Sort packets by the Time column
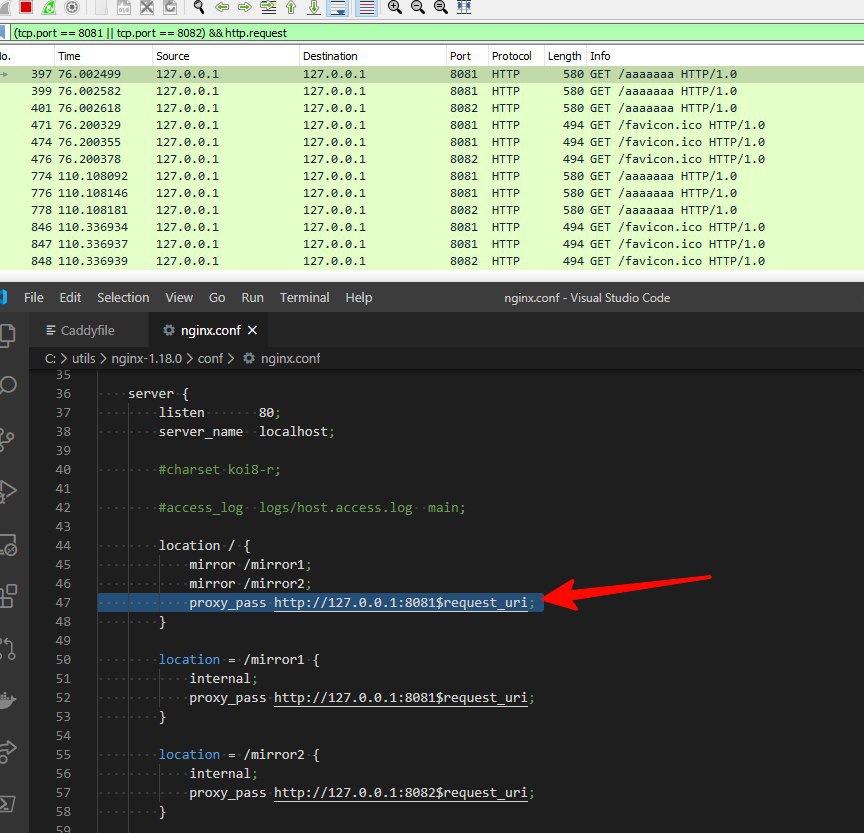864x833 pixels. pyautogui.click(x=102, y=56)
